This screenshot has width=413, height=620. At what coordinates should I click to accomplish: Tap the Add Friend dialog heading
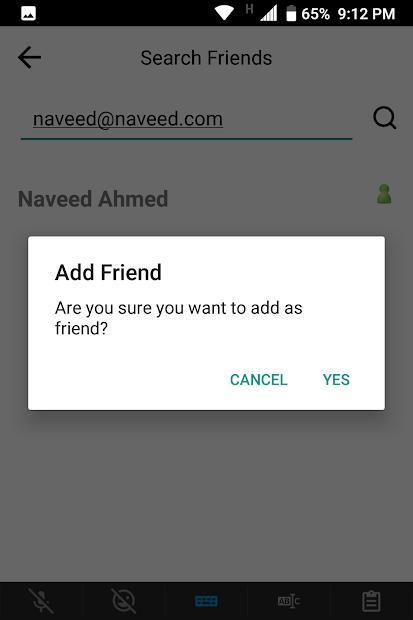(108, 272)
